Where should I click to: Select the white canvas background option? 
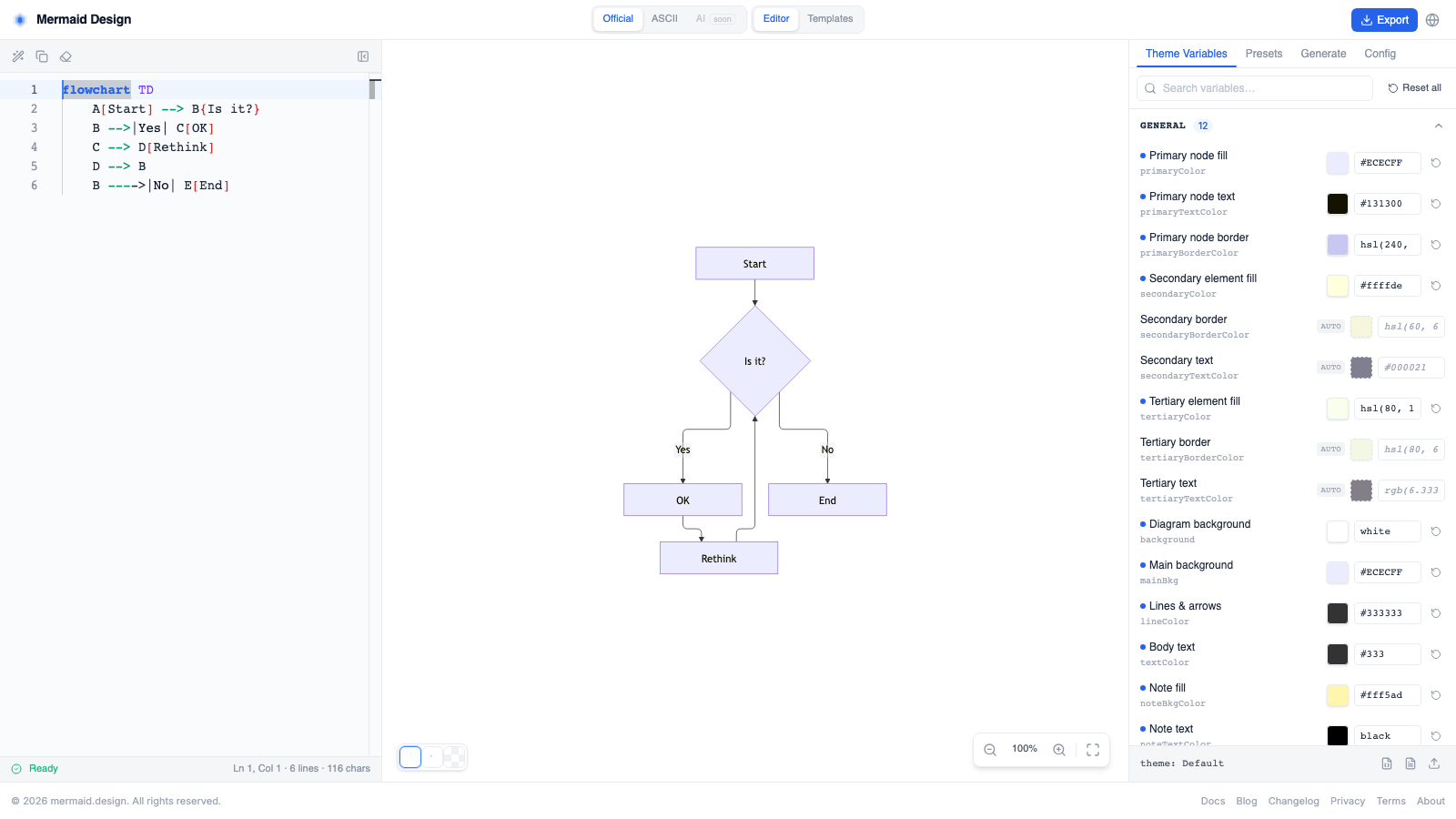[410, 757]
